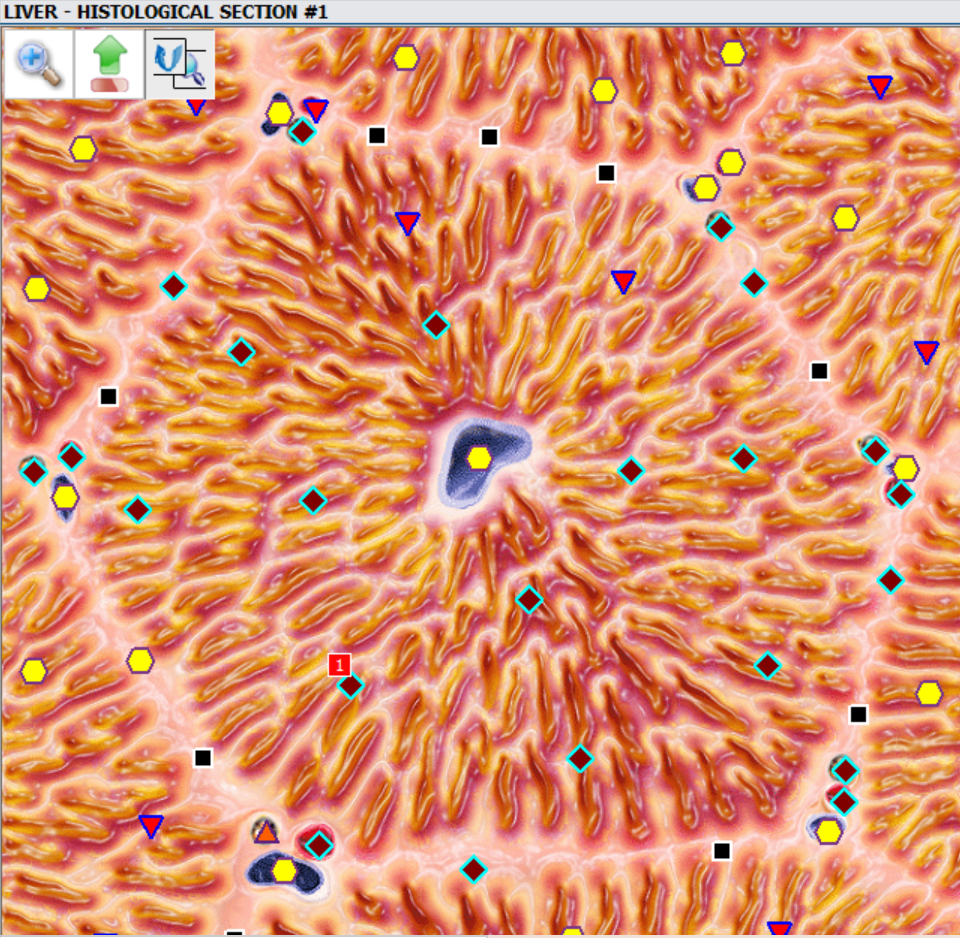The image size is (960, 938).
Task: Click the red marker labeled 1
Action: (x=339, y=665)
